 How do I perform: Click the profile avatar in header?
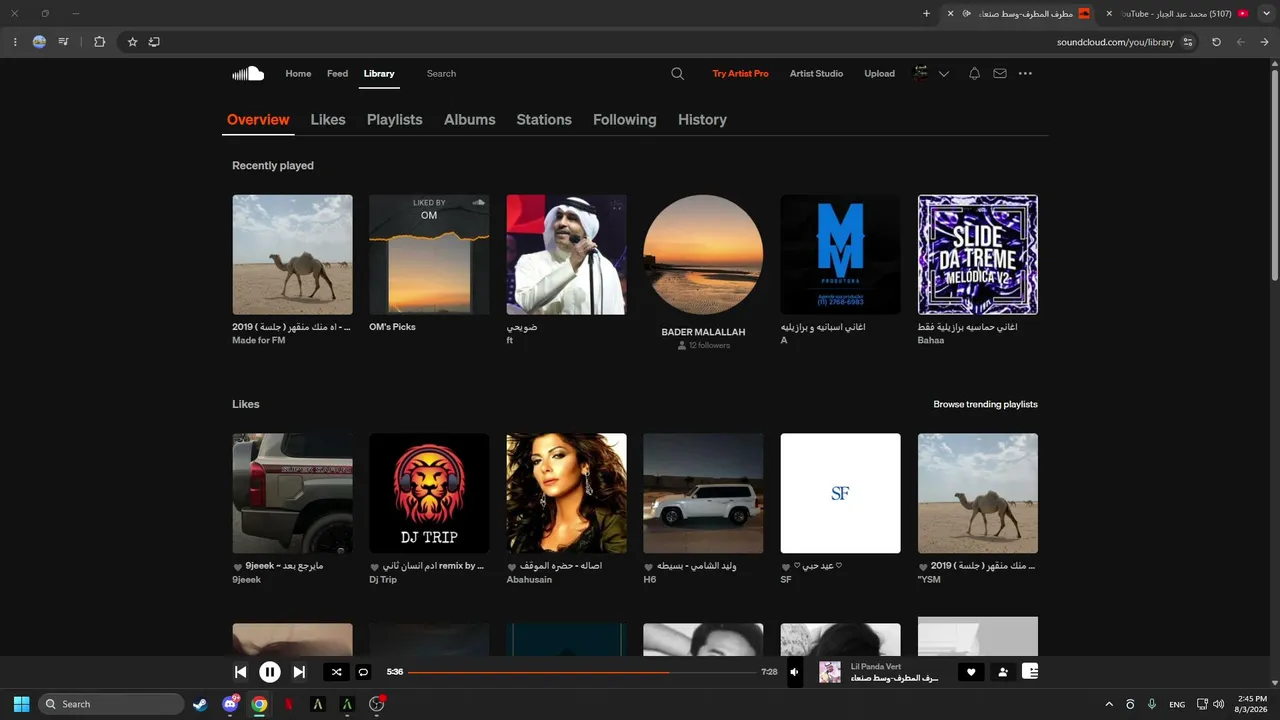921,73
